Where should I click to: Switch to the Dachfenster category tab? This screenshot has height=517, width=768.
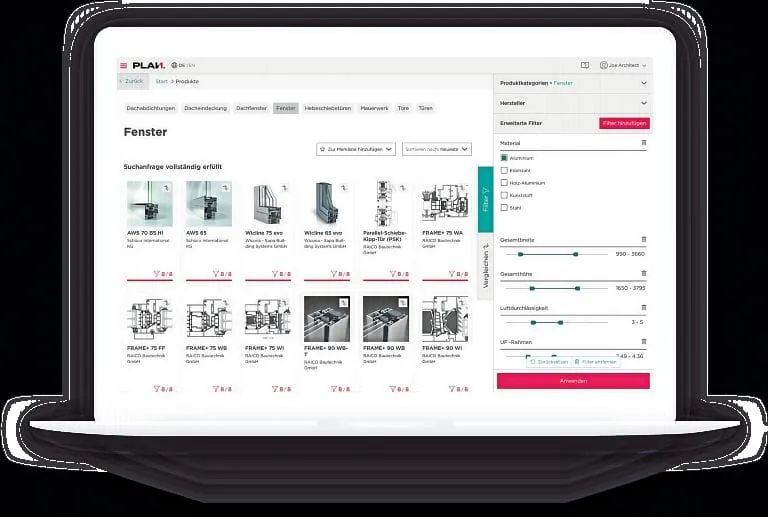pyautogui.click(x=252, y=107)
